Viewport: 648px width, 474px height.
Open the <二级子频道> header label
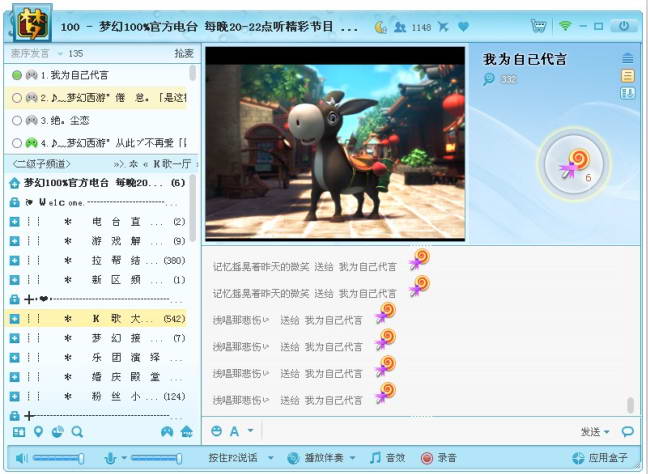tap(41, 164)
